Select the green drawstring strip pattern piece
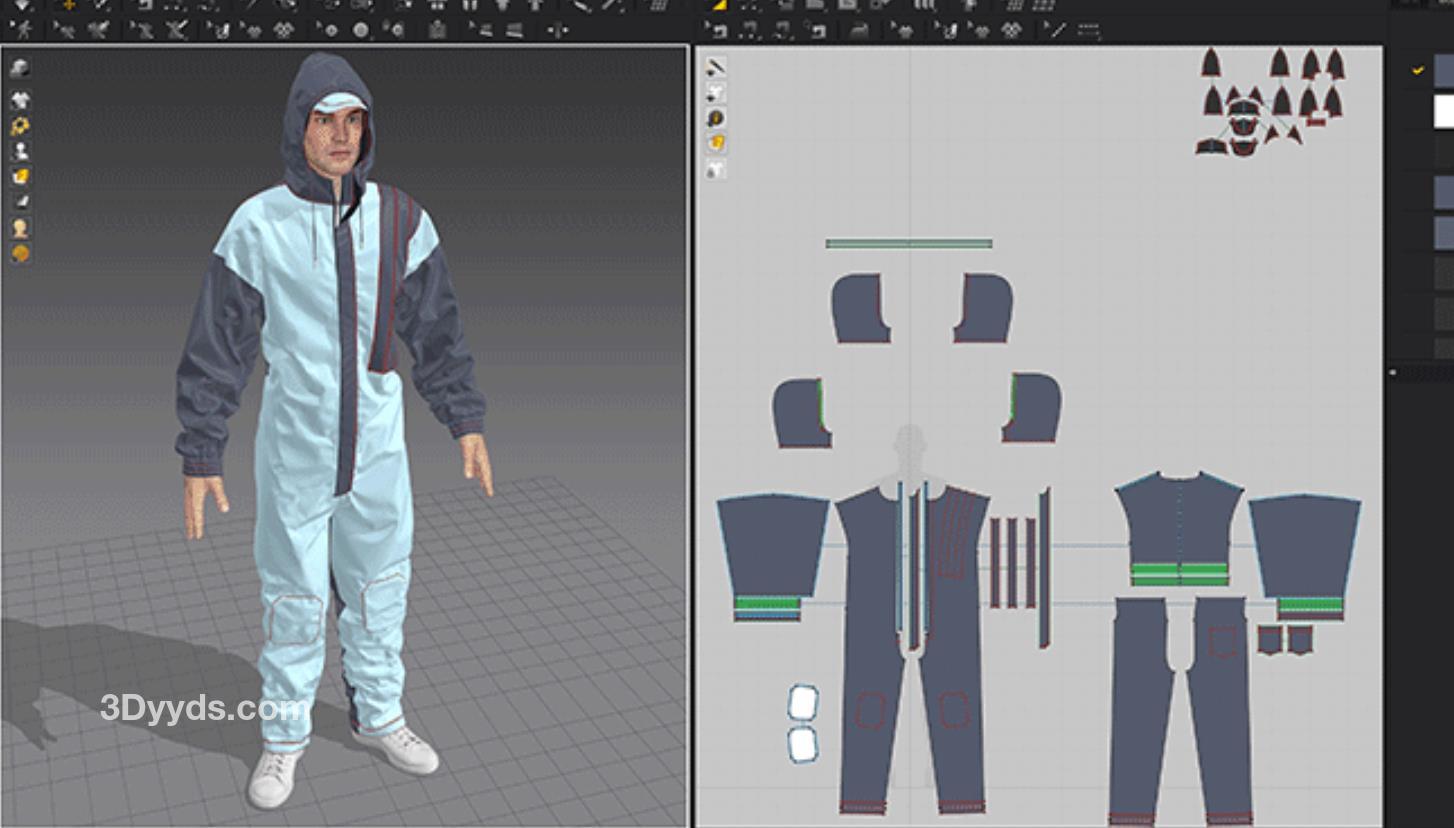The width and height of the screenshot is (1454, 828). click(x=908, y=243)
